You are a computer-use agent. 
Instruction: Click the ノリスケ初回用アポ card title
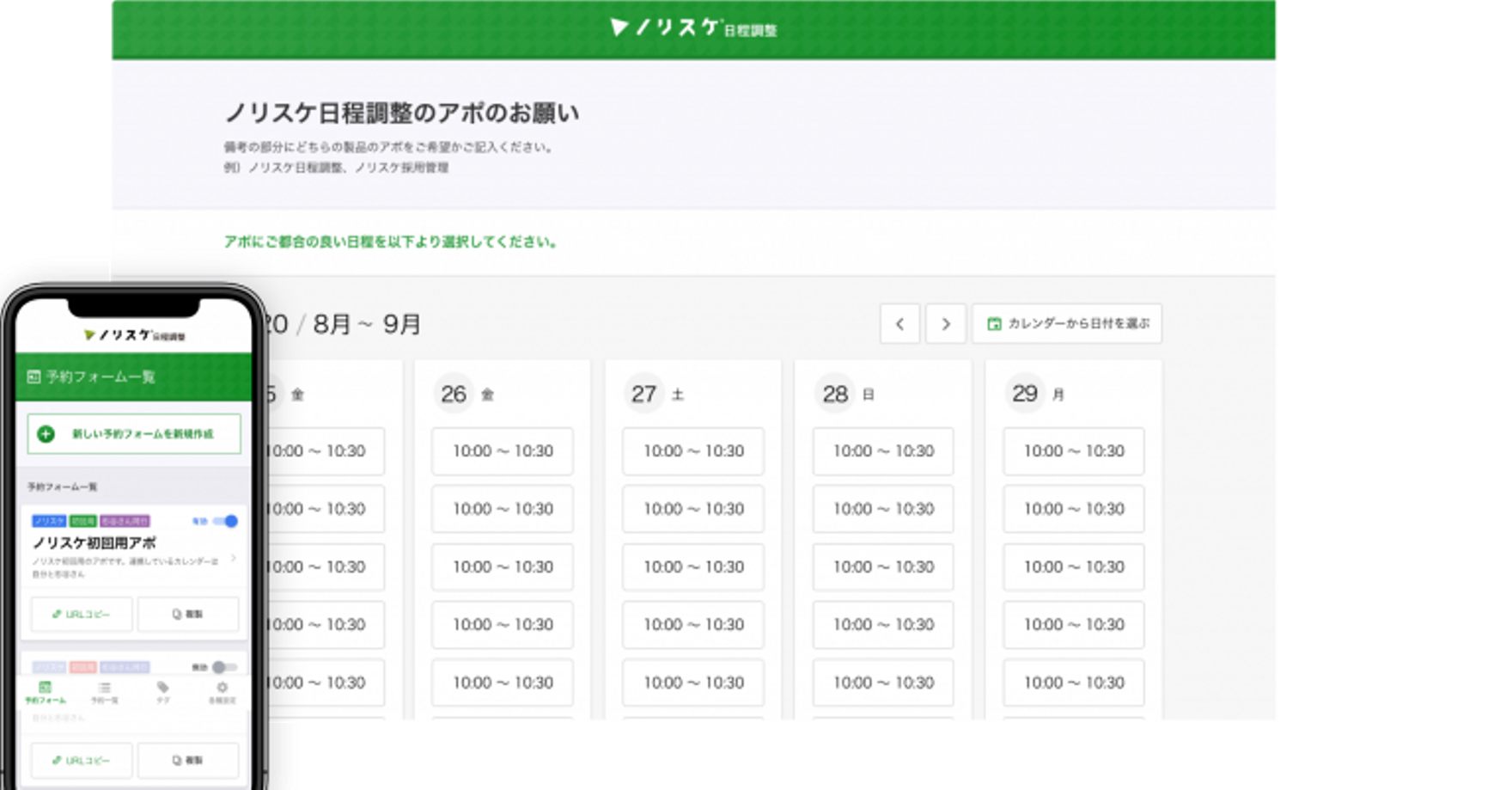tap(94, 542)
